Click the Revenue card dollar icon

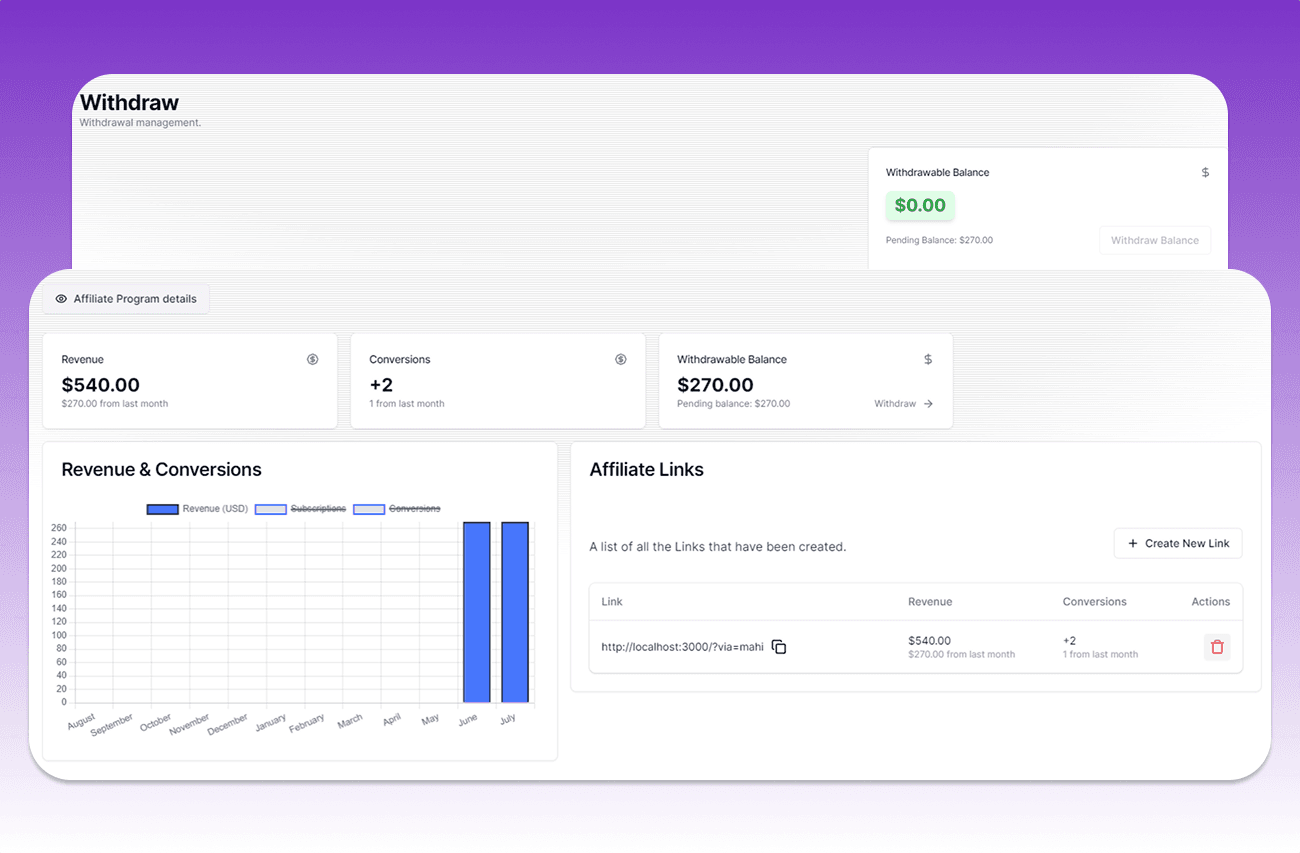click(312, 359)
